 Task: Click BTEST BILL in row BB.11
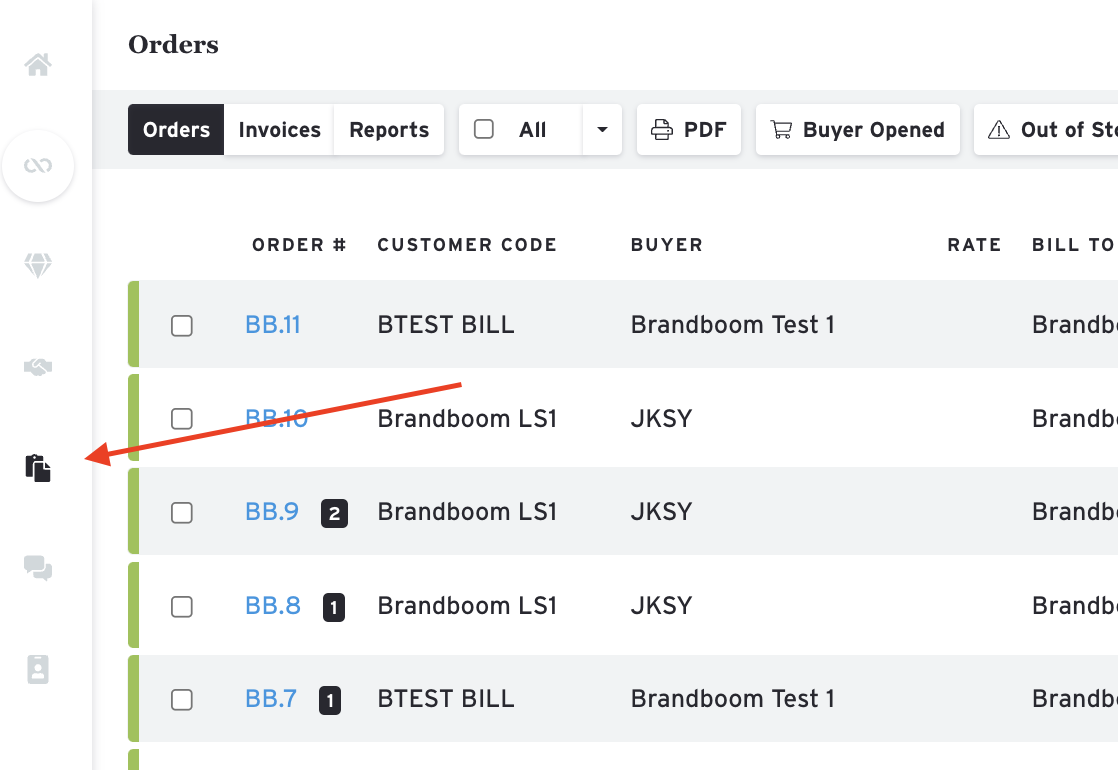pos(446,325)
